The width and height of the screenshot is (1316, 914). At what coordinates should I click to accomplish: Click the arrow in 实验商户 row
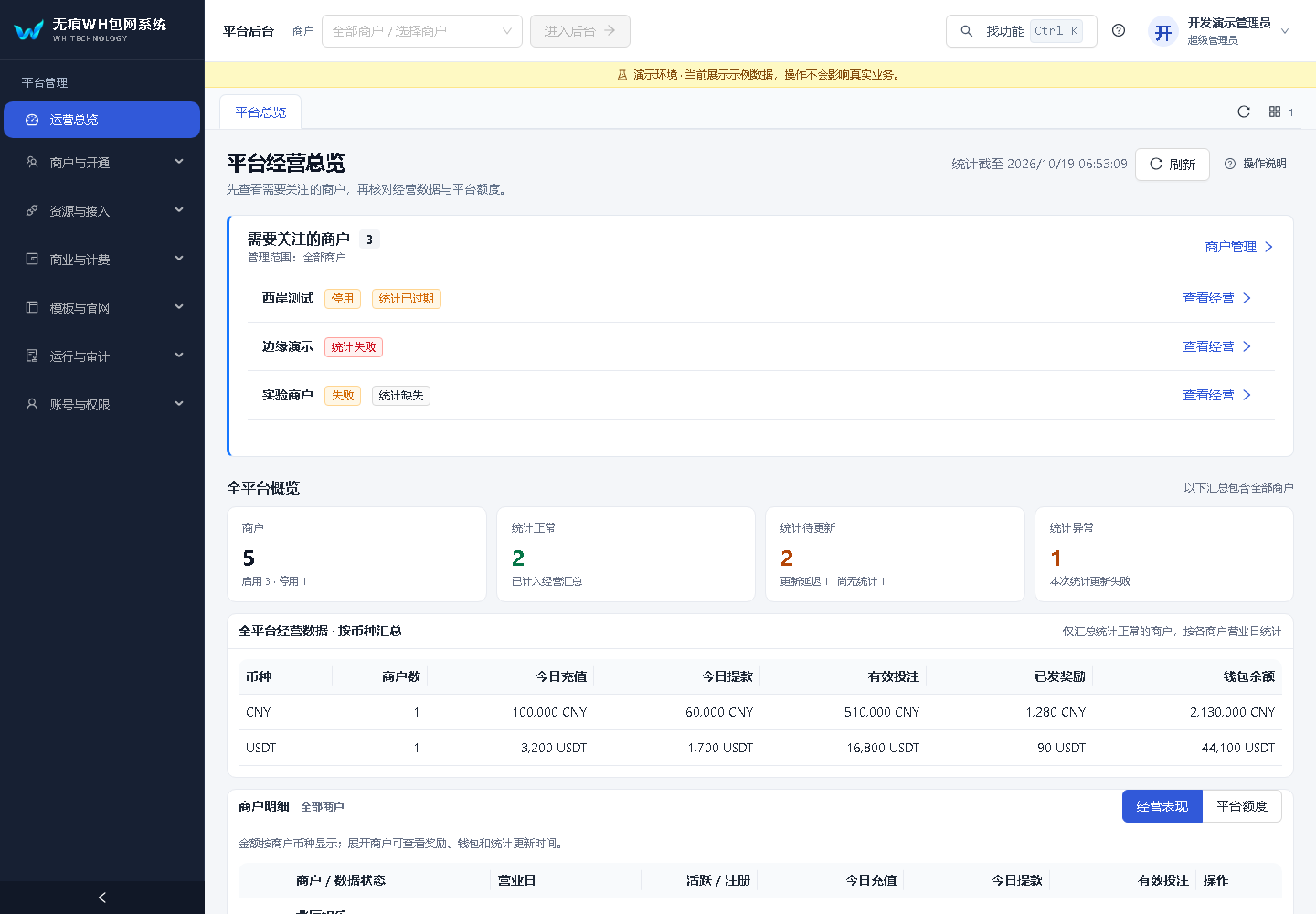tap(1247, 395)
